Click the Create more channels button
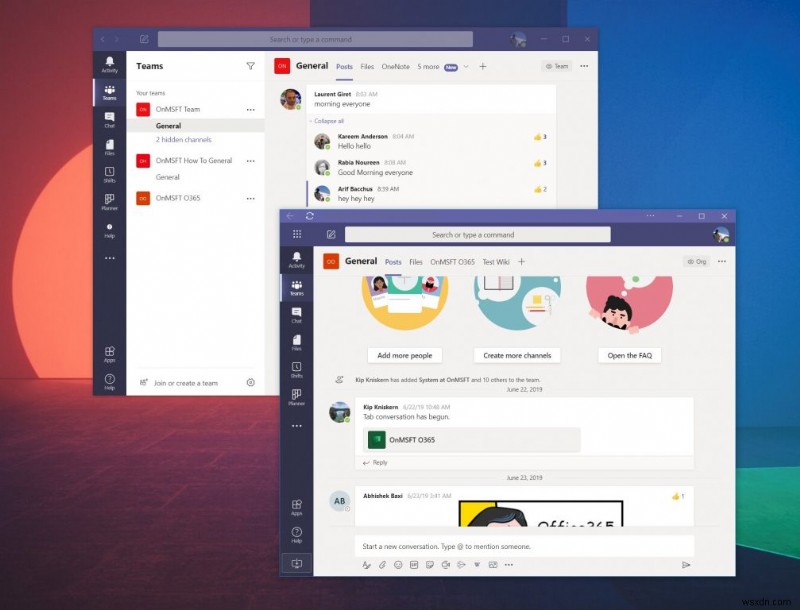This screenshot has width=800, height=610. click(516, 355)
